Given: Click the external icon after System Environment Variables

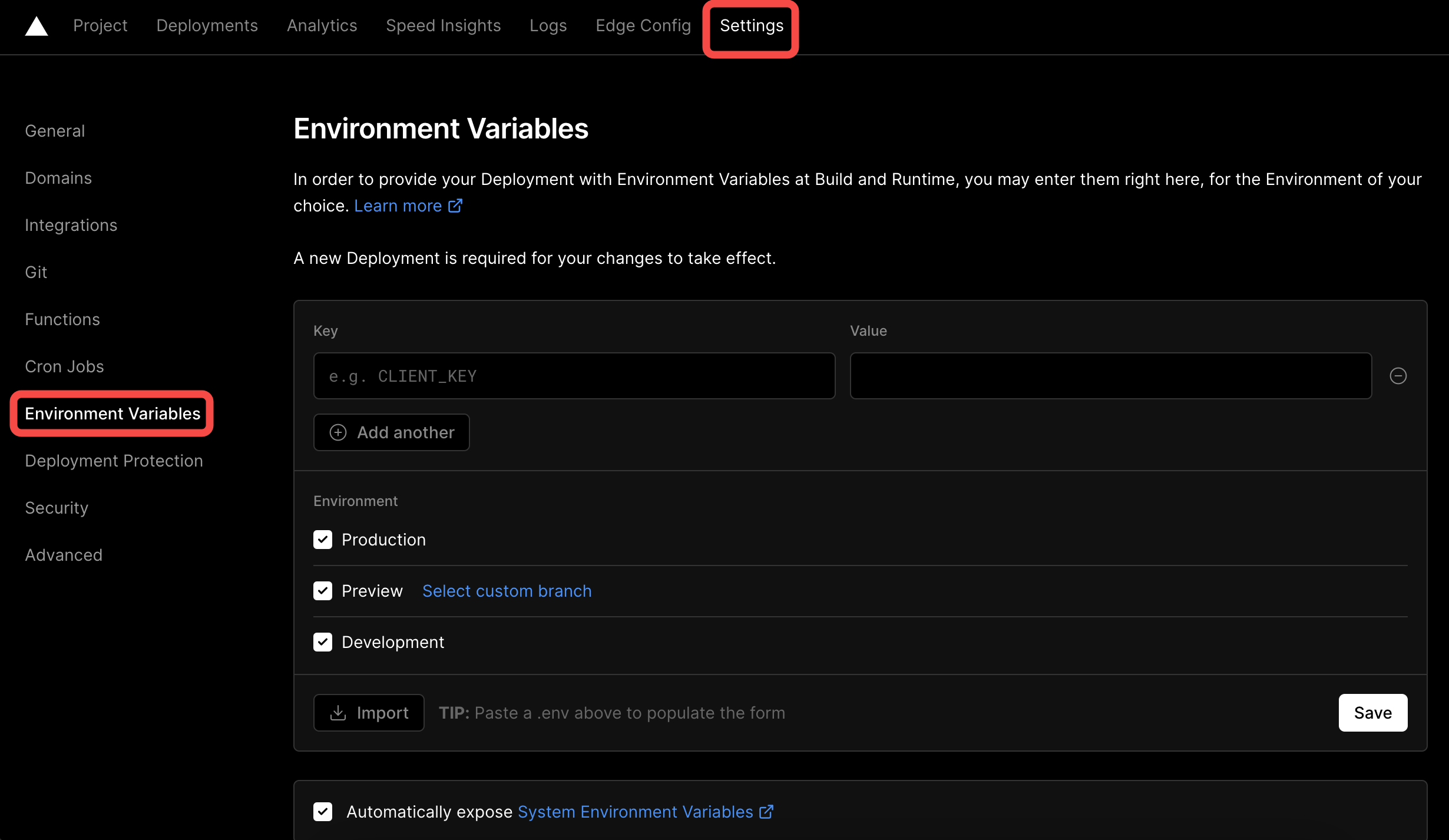Looking at the screenshot, I should coord(766,812).
